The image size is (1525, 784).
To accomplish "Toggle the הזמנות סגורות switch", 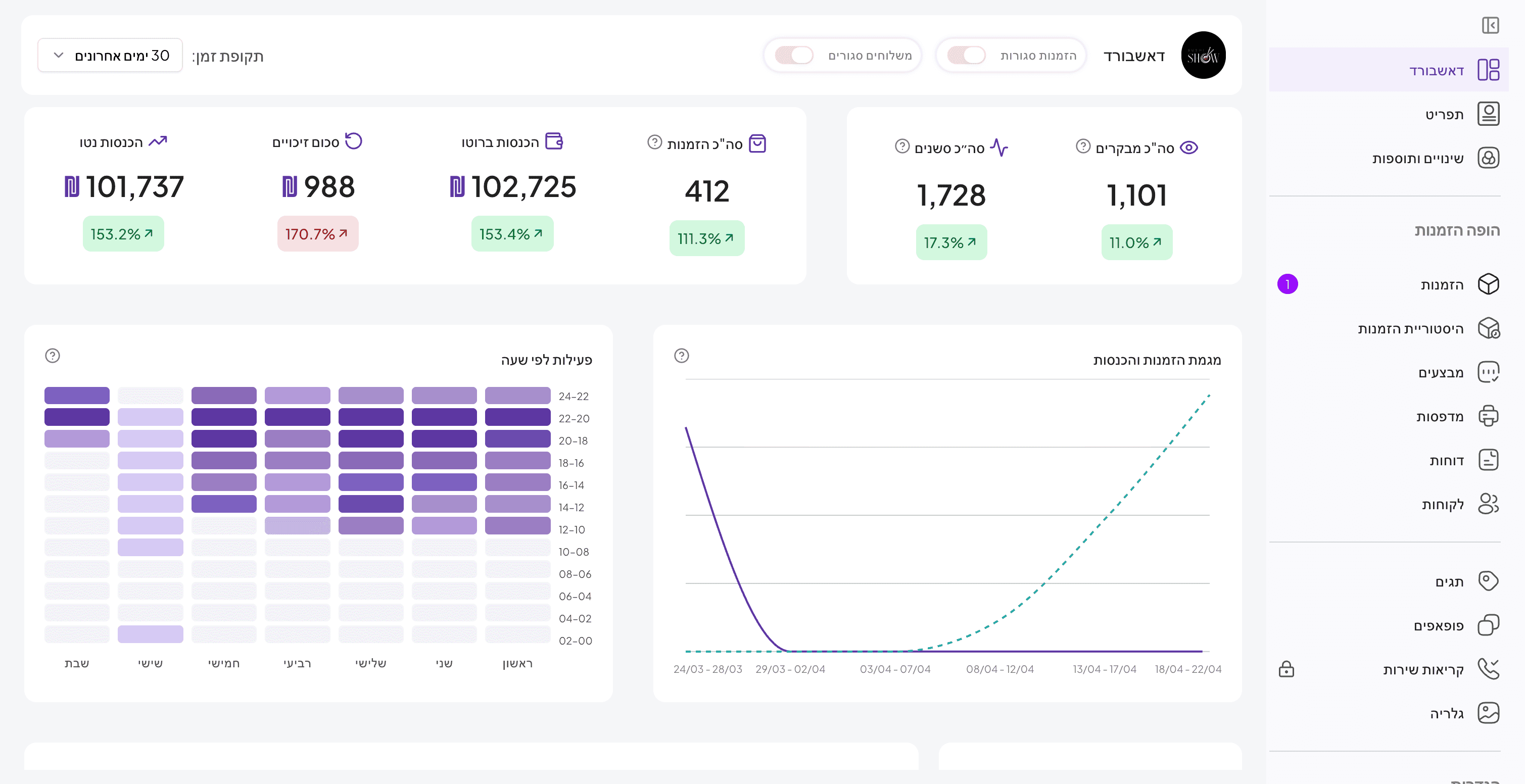I will click(x=966, y=56).
